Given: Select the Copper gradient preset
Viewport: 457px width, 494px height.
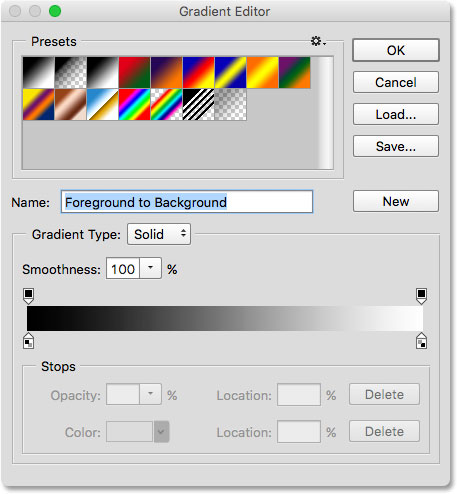Looking at the screenshot, I should 71,104.
